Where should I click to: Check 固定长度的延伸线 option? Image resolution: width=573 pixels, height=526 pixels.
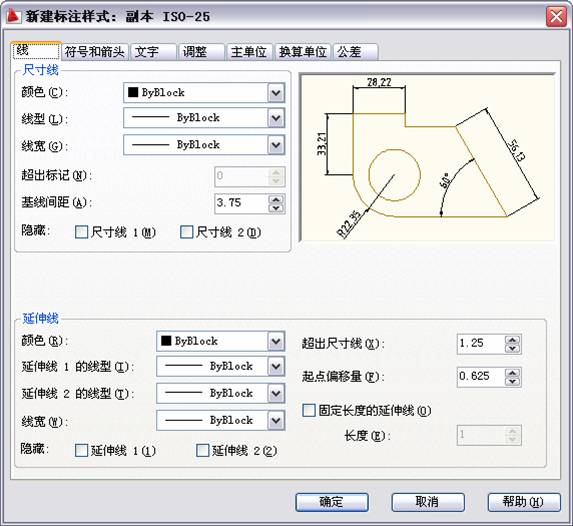pyautogui.click(x=308, y=410)
